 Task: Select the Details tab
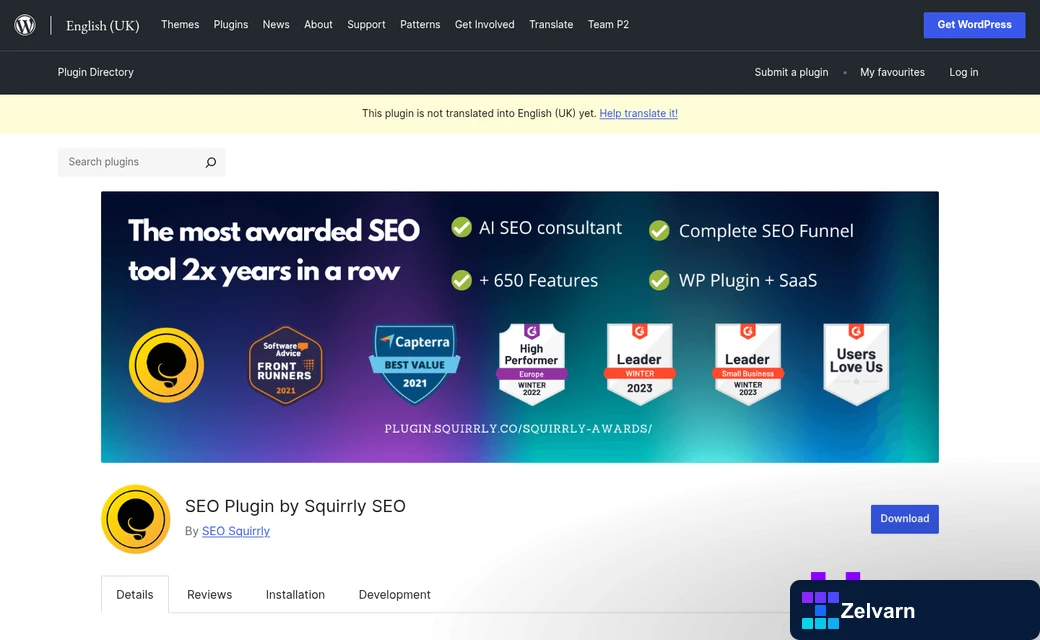click(x=135, y=594)
